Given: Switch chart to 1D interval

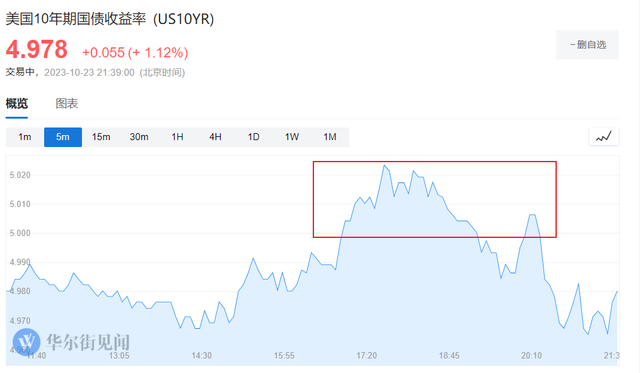Looking at the screenshot, I should pos(253,137).
